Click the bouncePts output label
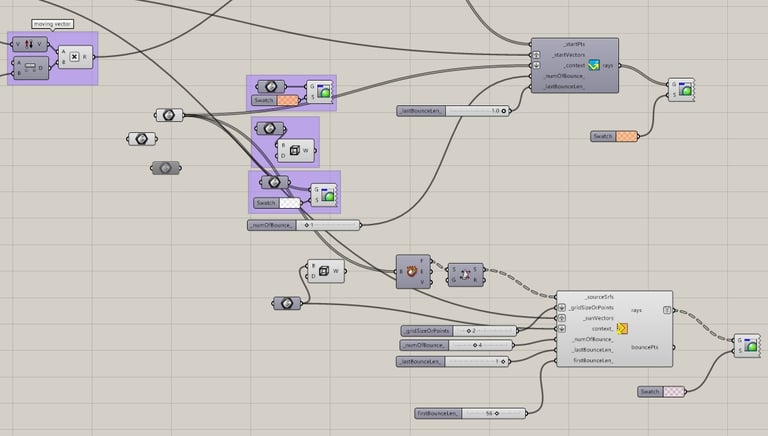The image size is (768, 436). coord(644,347)
